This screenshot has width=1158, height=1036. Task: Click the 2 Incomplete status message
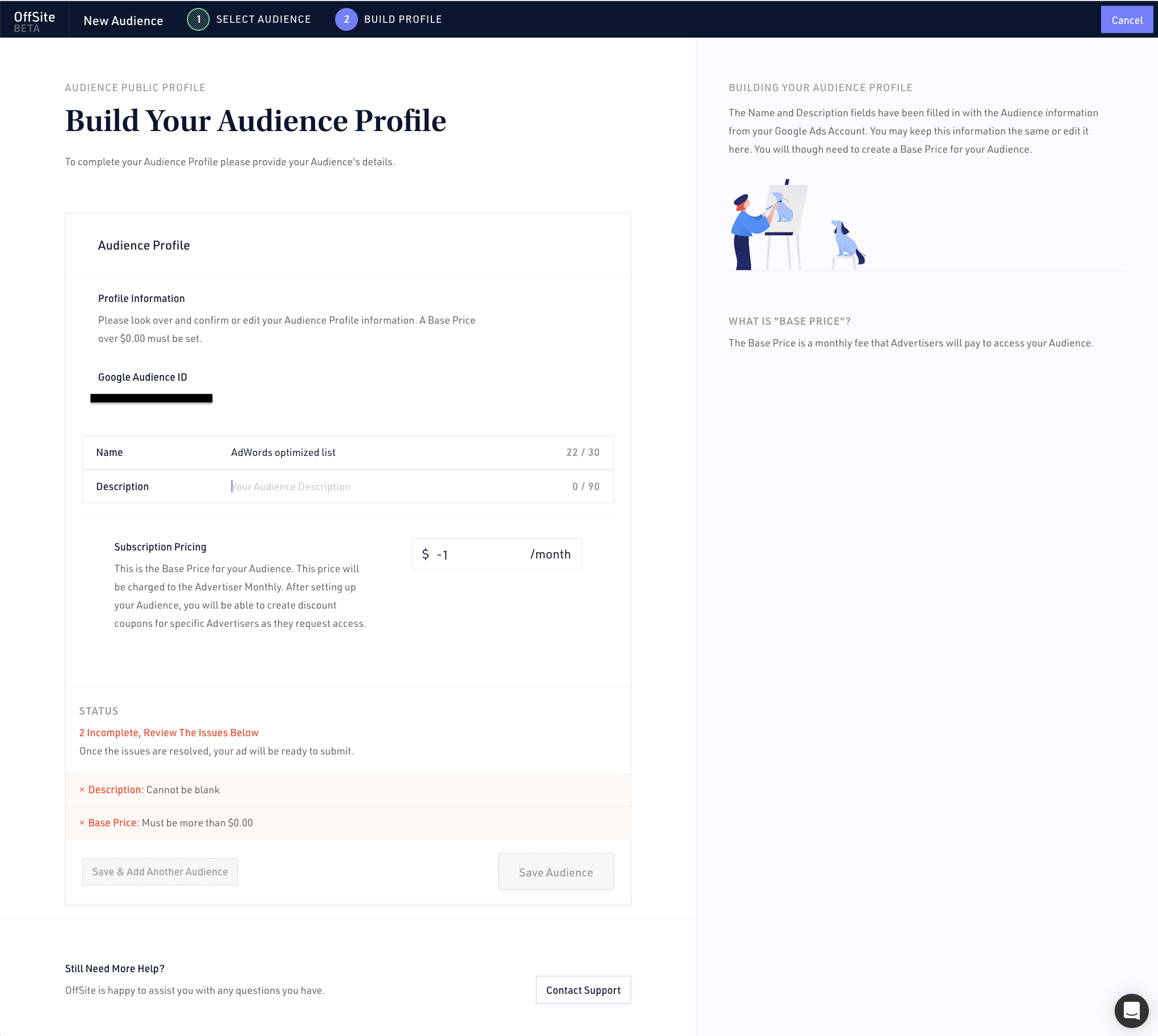(169, 733)
